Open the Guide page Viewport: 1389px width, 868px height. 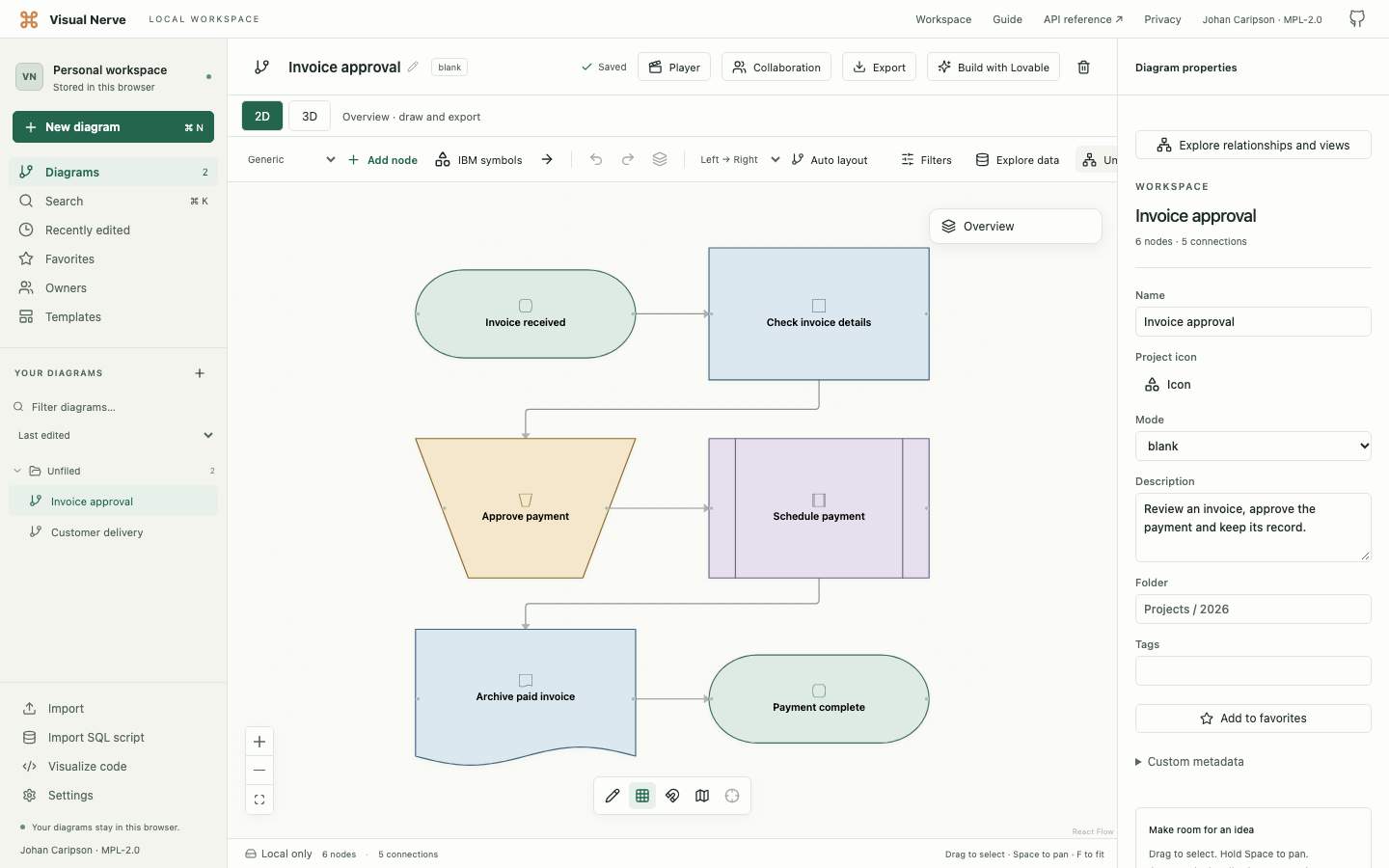[x=1007, y=19]
